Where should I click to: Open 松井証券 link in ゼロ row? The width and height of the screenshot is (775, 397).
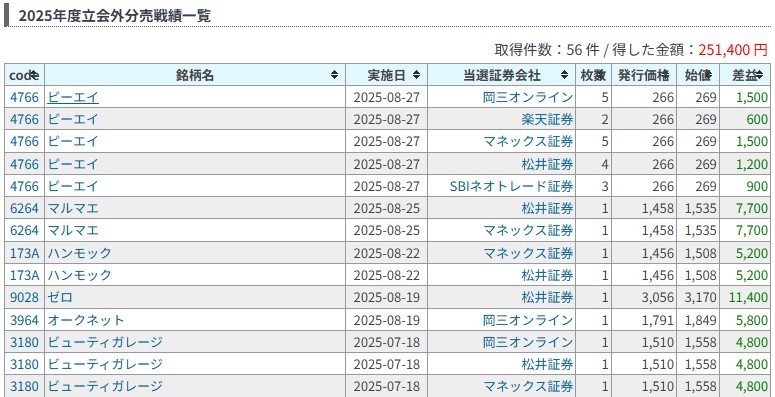547,298
